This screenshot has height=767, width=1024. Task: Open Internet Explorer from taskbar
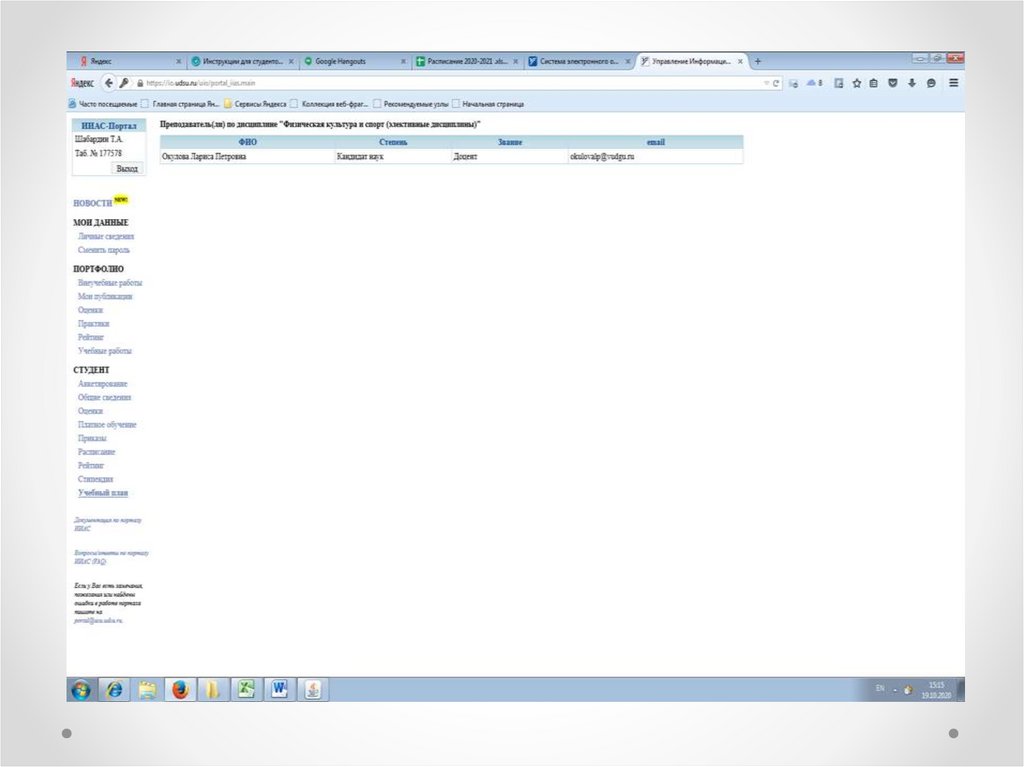[x=114, y=690]
